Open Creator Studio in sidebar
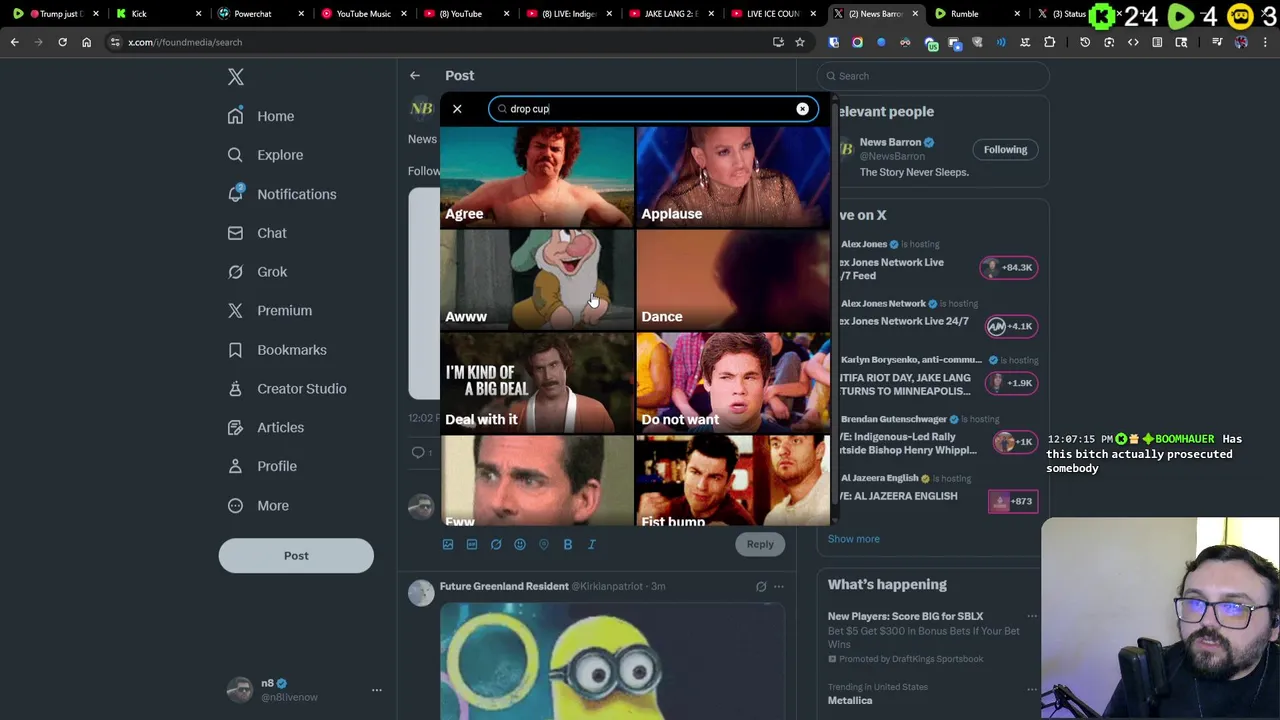Viewport: 1280px width, 720px height. coord(287,389)
